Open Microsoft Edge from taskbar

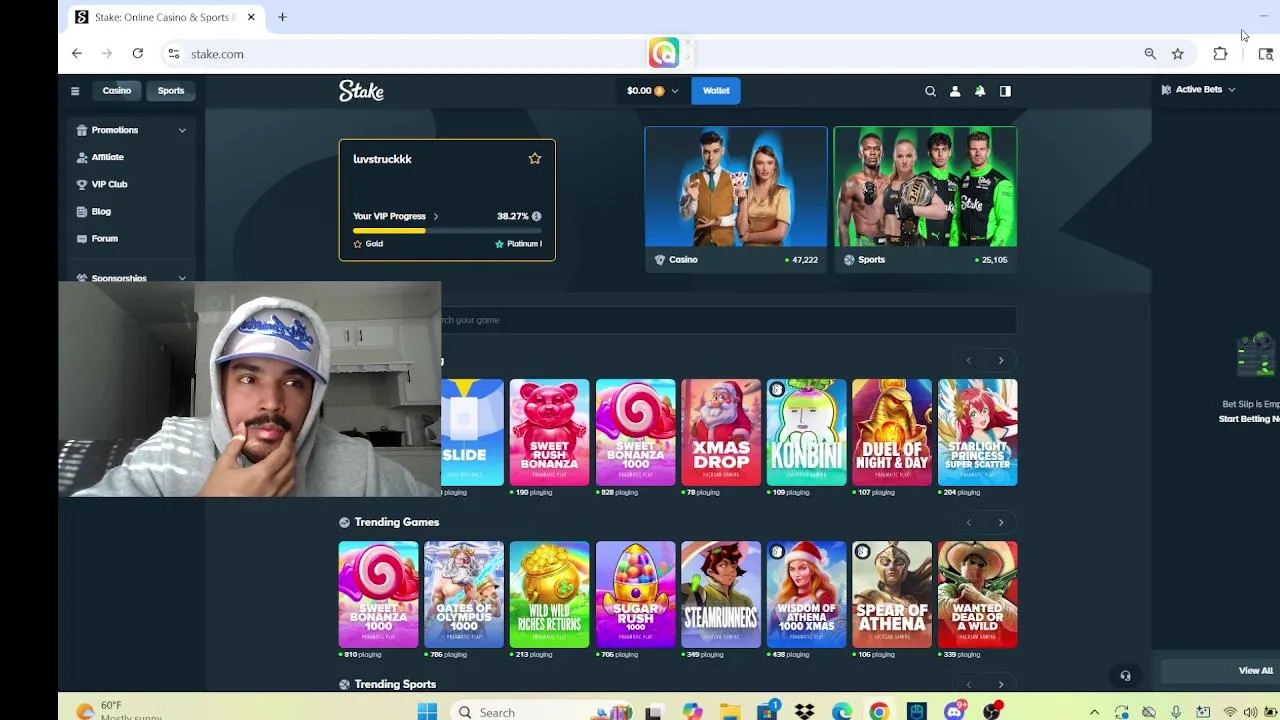pyautogui.click(x=842, y=712)
